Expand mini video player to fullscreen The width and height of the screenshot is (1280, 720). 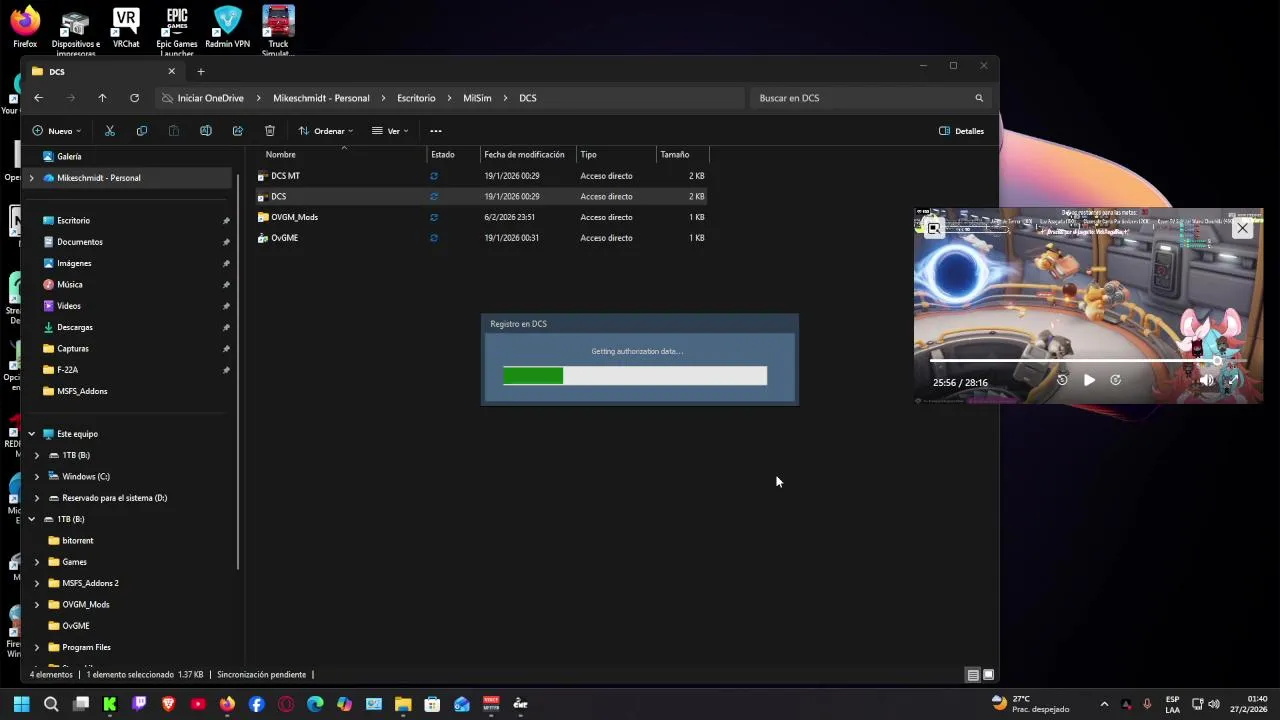click(1232, 380)
